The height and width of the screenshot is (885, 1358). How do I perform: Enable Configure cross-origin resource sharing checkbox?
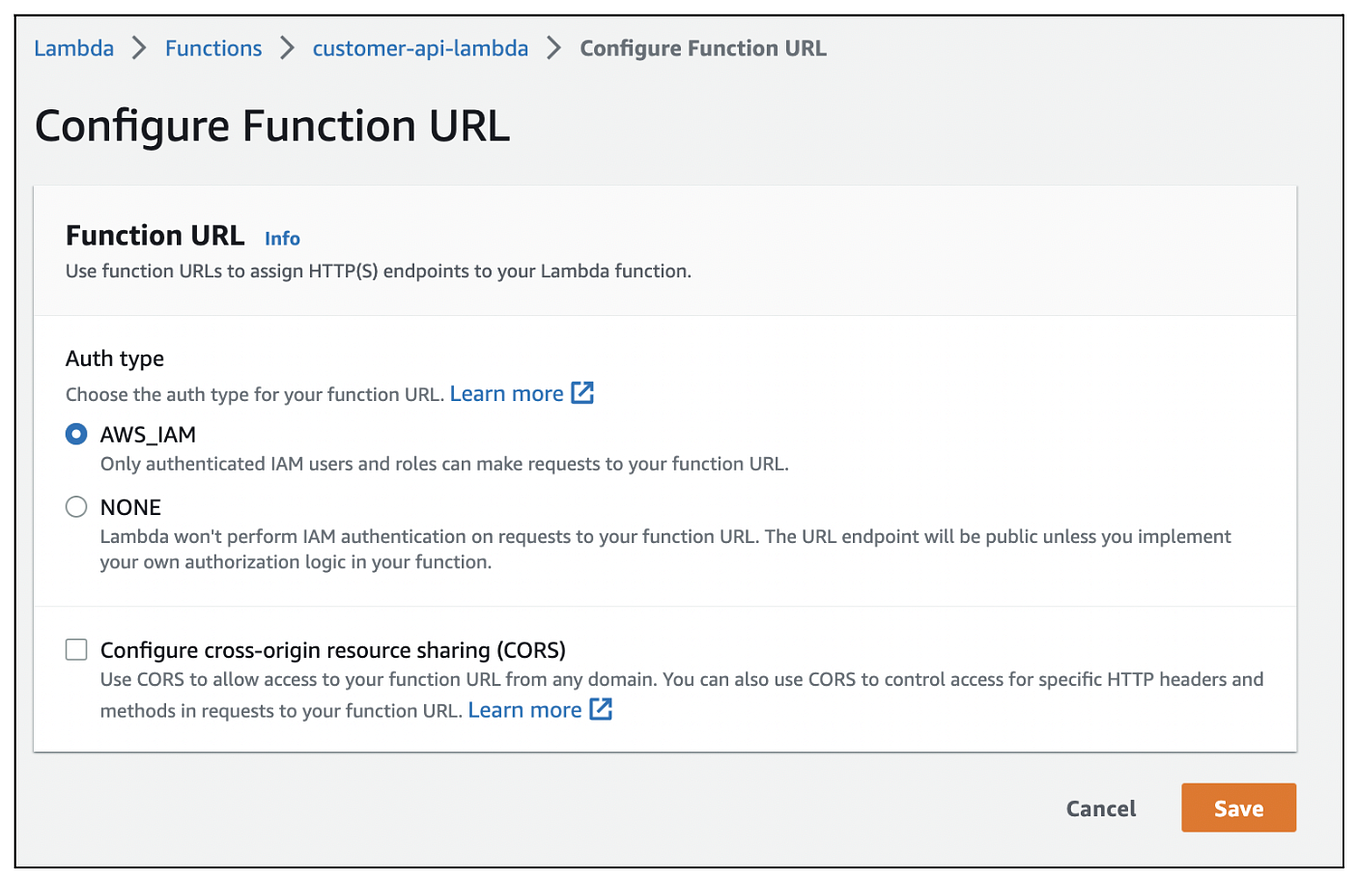point(76,650)
